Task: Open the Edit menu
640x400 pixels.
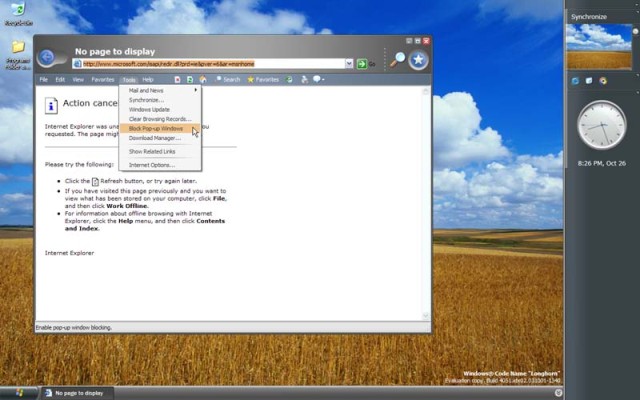Action: (60, 80)
